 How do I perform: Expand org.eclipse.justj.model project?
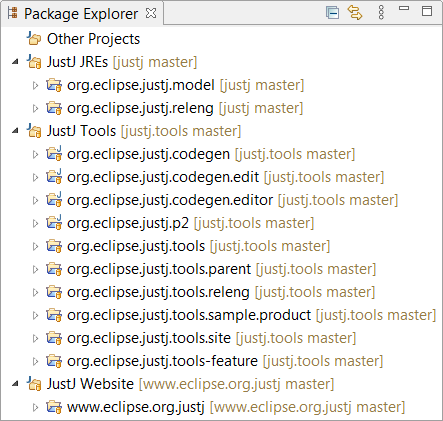35,85
